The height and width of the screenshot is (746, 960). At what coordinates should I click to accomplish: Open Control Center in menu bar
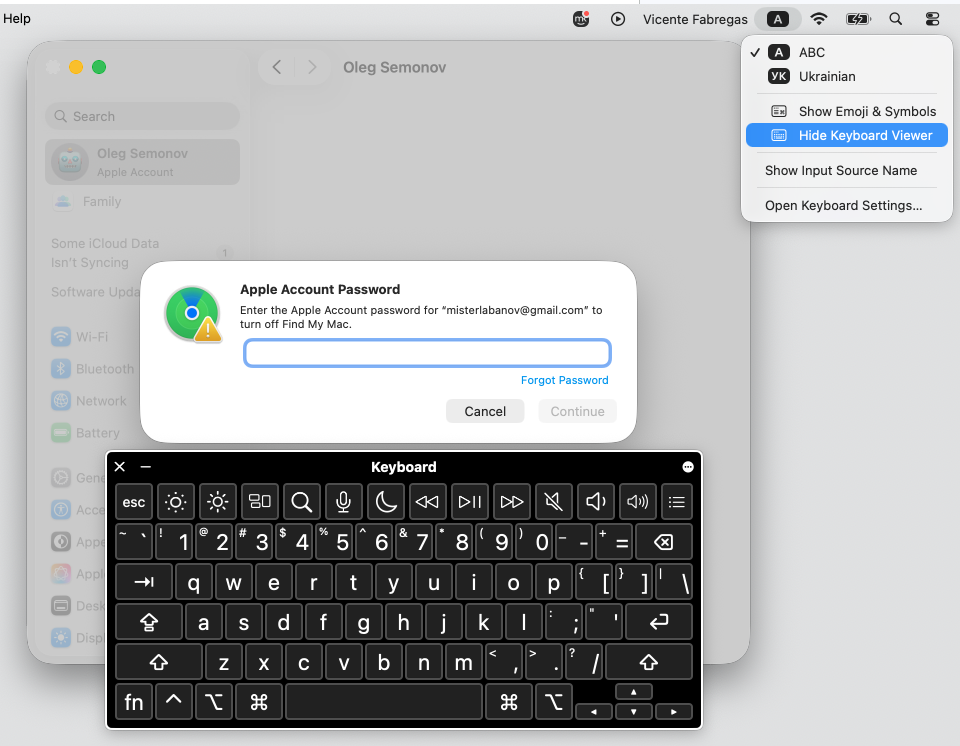point(932,19)
